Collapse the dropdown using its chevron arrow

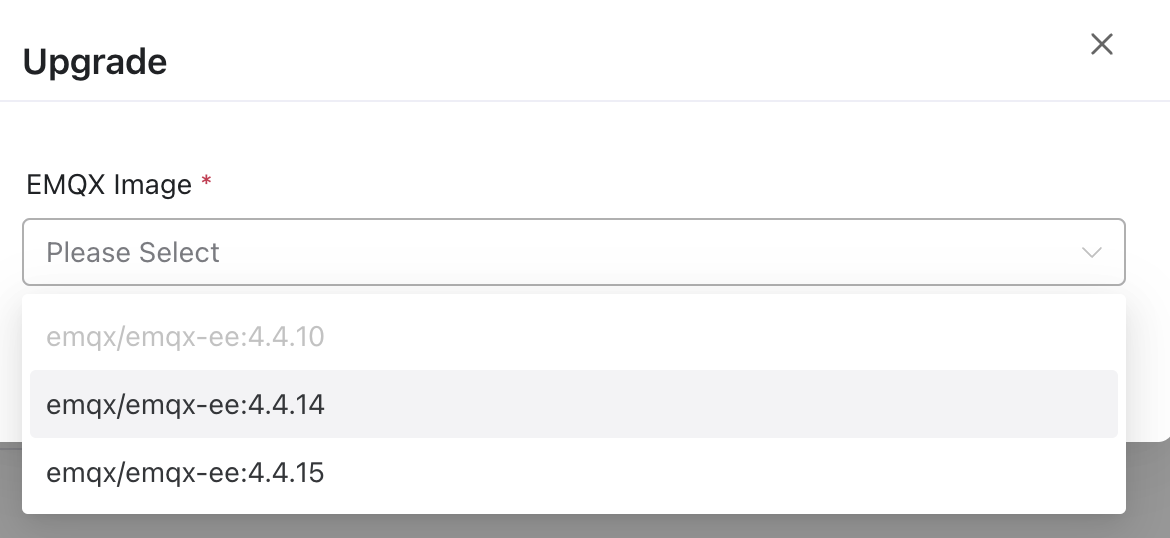[1091, 252]
